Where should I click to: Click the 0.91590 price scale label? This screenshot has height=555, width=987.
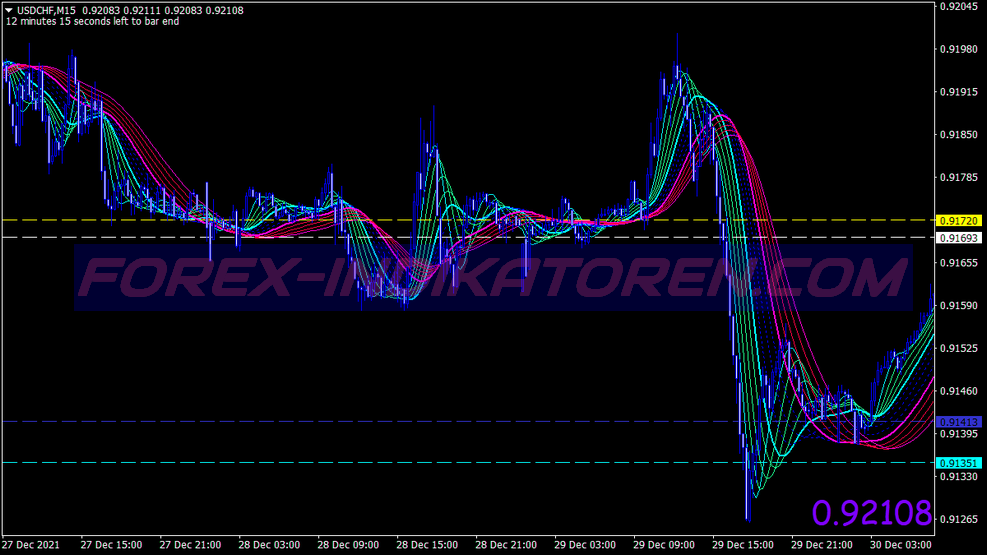959,306
